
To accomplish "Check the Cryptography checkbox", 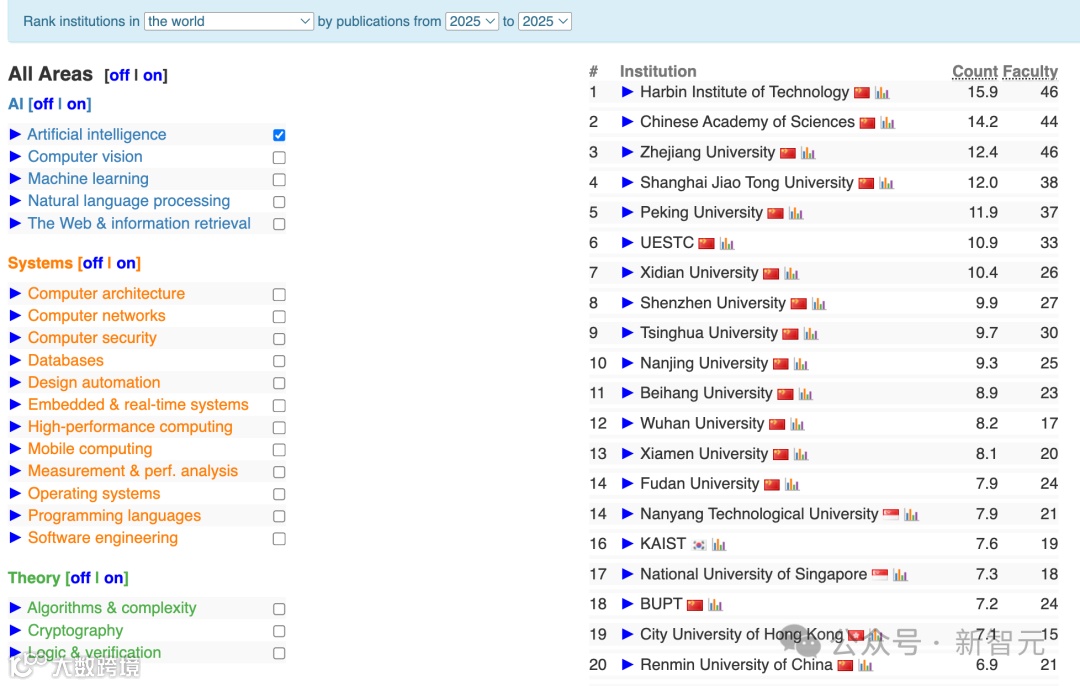I will pyautogui.click(x=279, y=631).
